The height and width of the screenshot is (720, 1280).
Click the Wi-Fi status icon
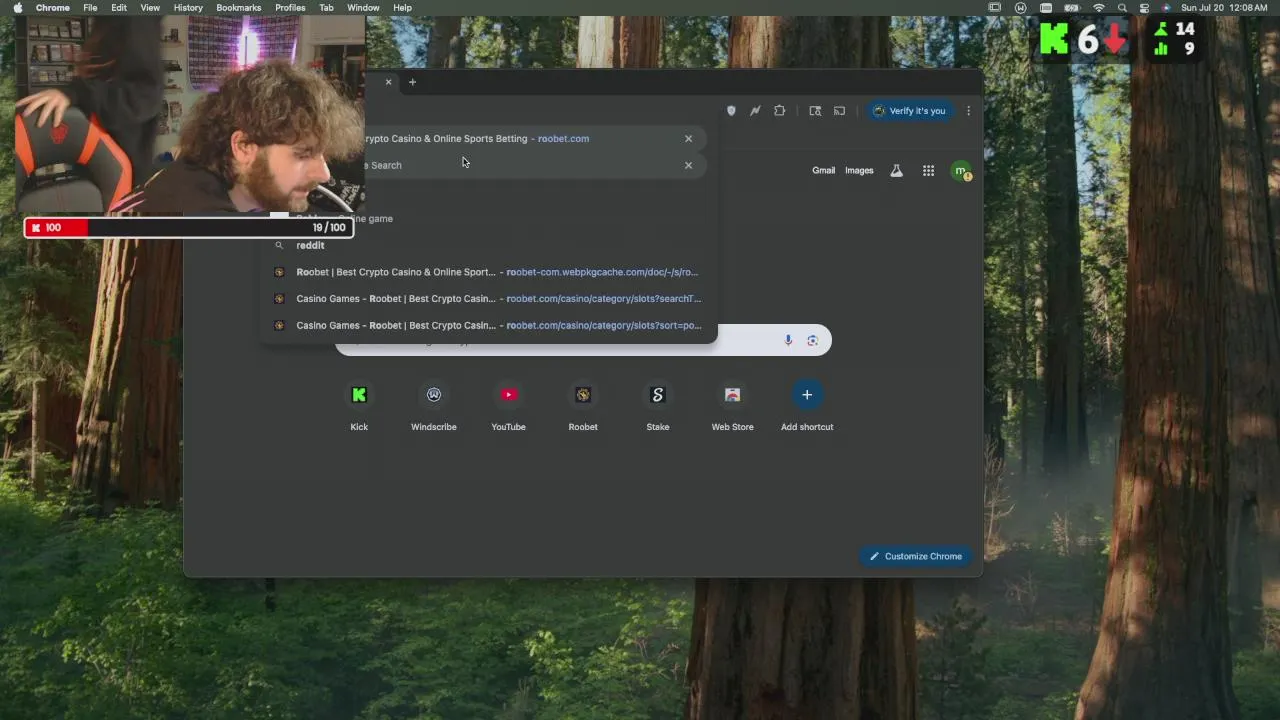(1099, 8)
